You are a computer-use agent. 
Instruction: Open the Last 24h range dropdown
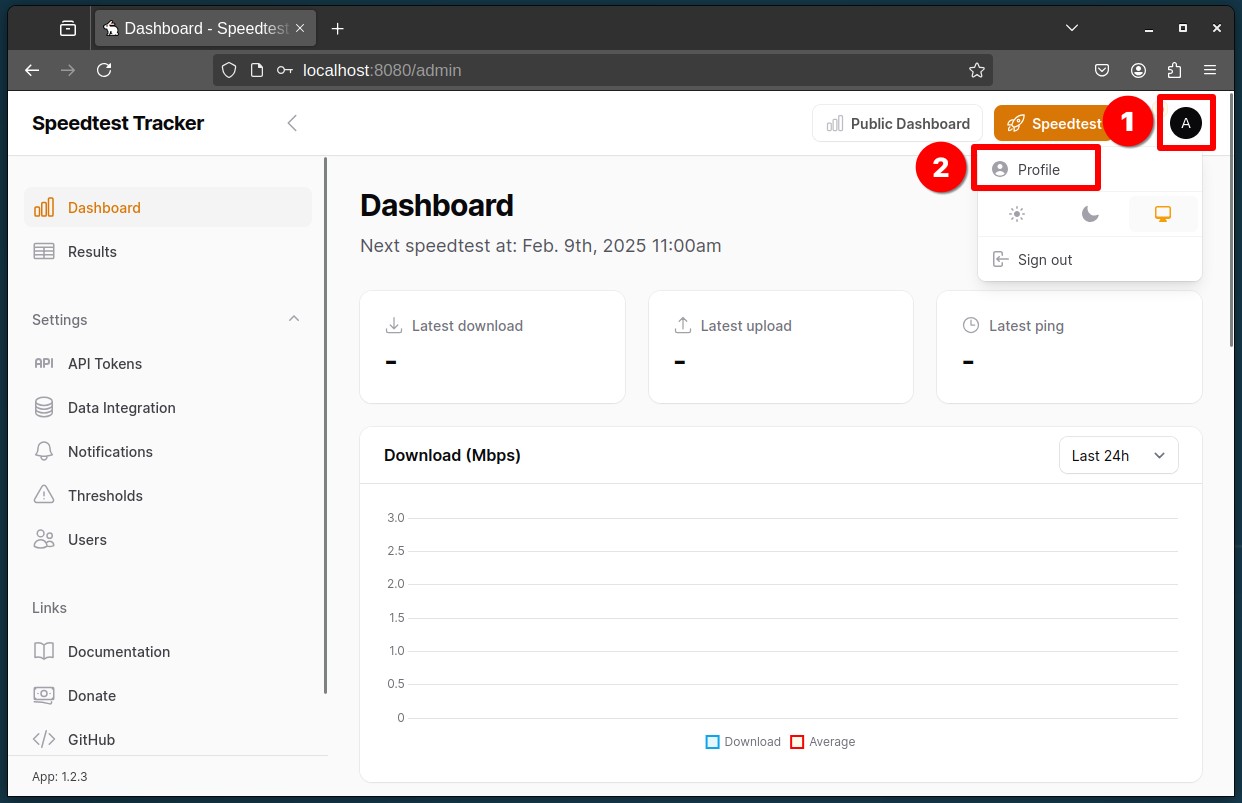pos(1119,455)
